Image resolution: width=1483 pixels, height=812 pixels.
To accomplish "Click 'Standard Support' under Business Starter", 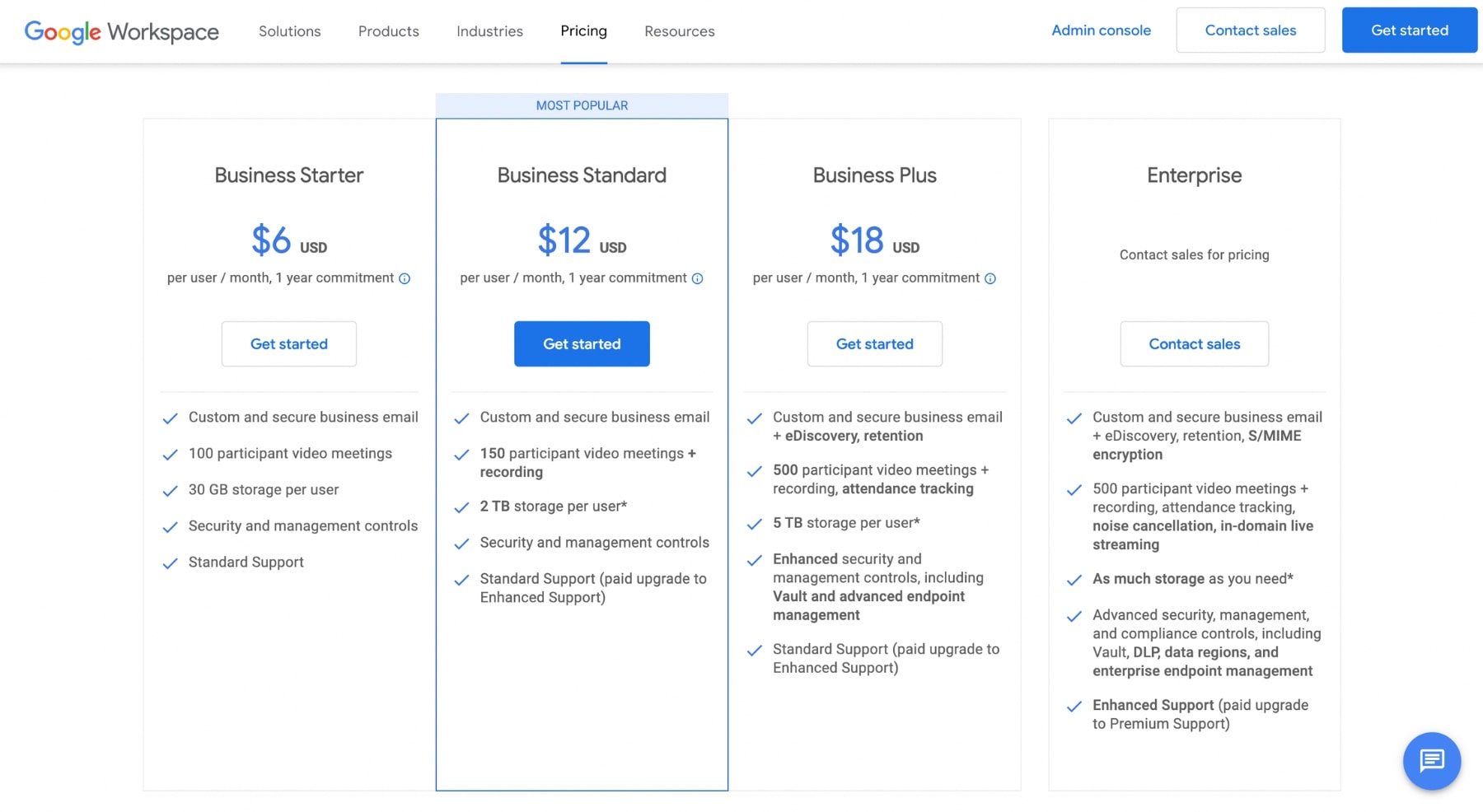I will [246, 562].
